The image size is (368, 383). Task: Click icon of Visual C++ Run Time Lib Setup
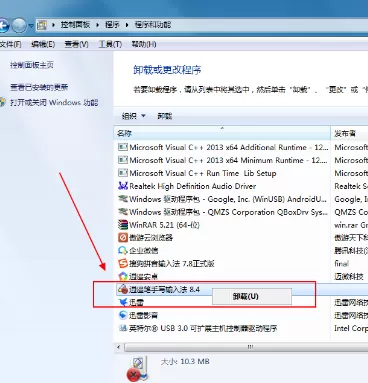click(123, 173)
